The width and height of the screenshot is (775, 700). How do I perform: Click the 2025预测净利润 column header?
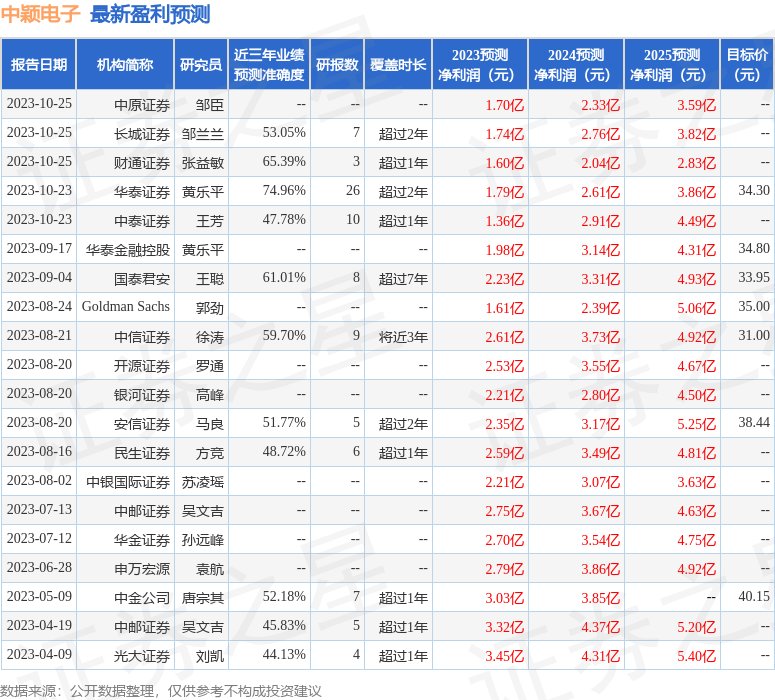[672, 65]
